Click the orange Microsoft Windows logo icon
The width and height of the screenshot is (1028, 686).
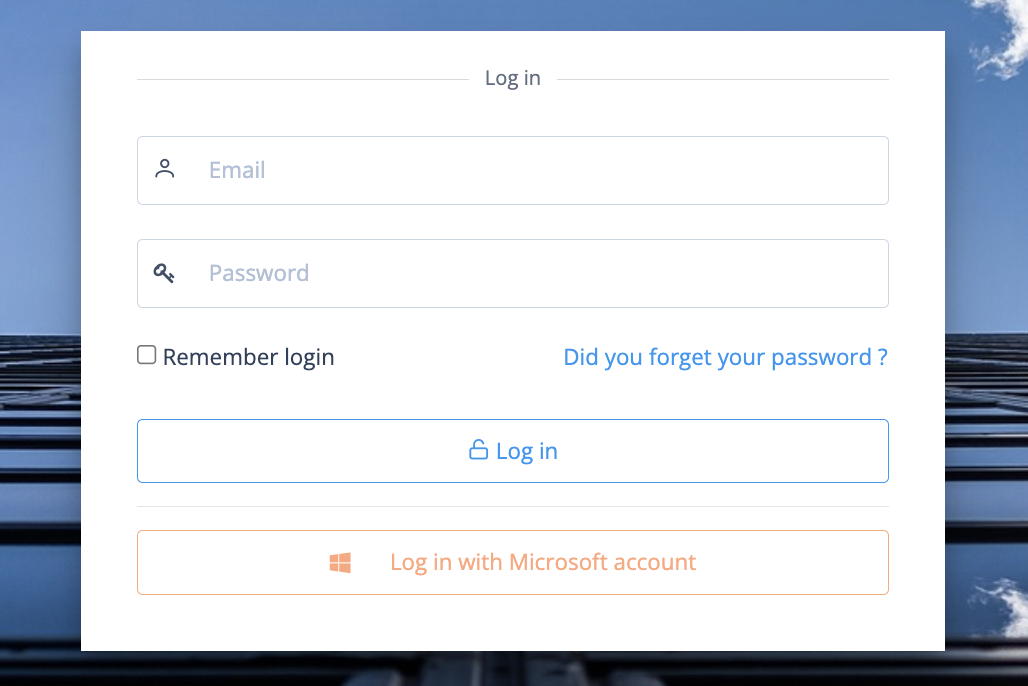click(x=340, y=563)
